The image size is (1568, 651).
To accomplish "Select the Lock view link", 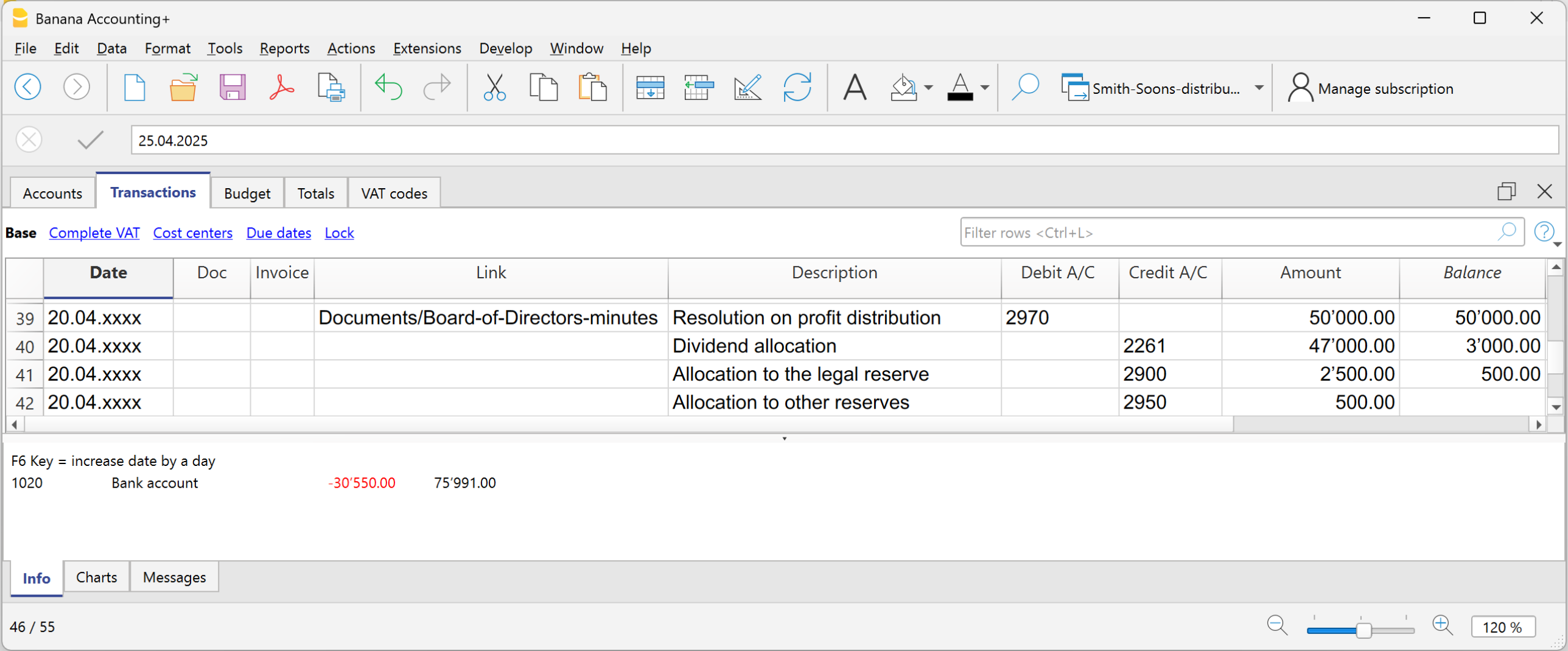I will click(339, 233).
